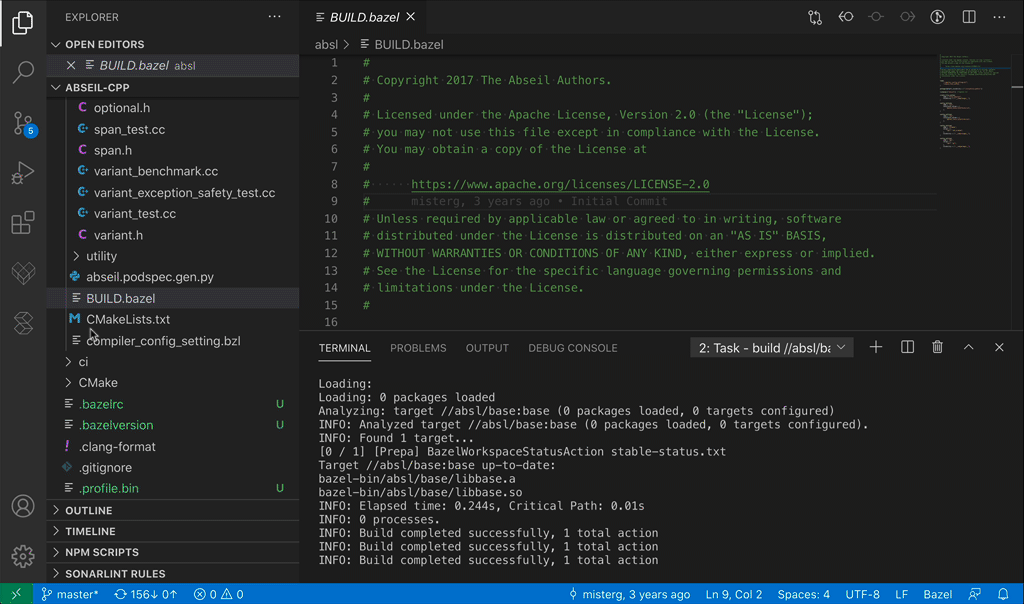Synchronize changes 156 down 0 up
Screen dimensions: 1024x604
click(x=145, y=594)
